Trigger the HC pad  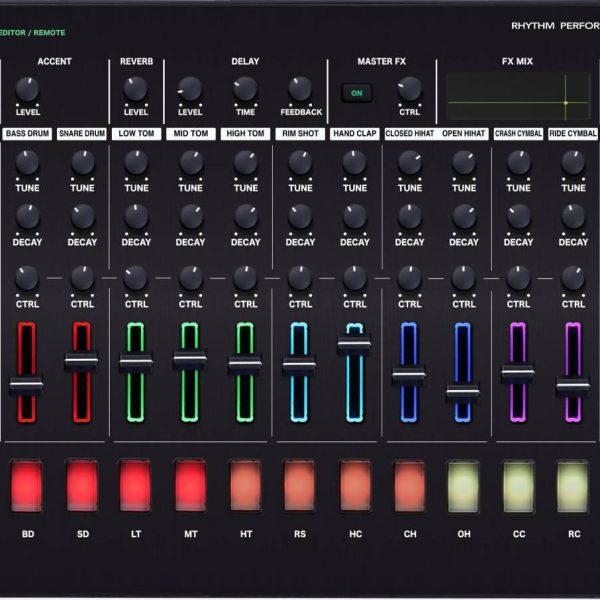(355, 486)
